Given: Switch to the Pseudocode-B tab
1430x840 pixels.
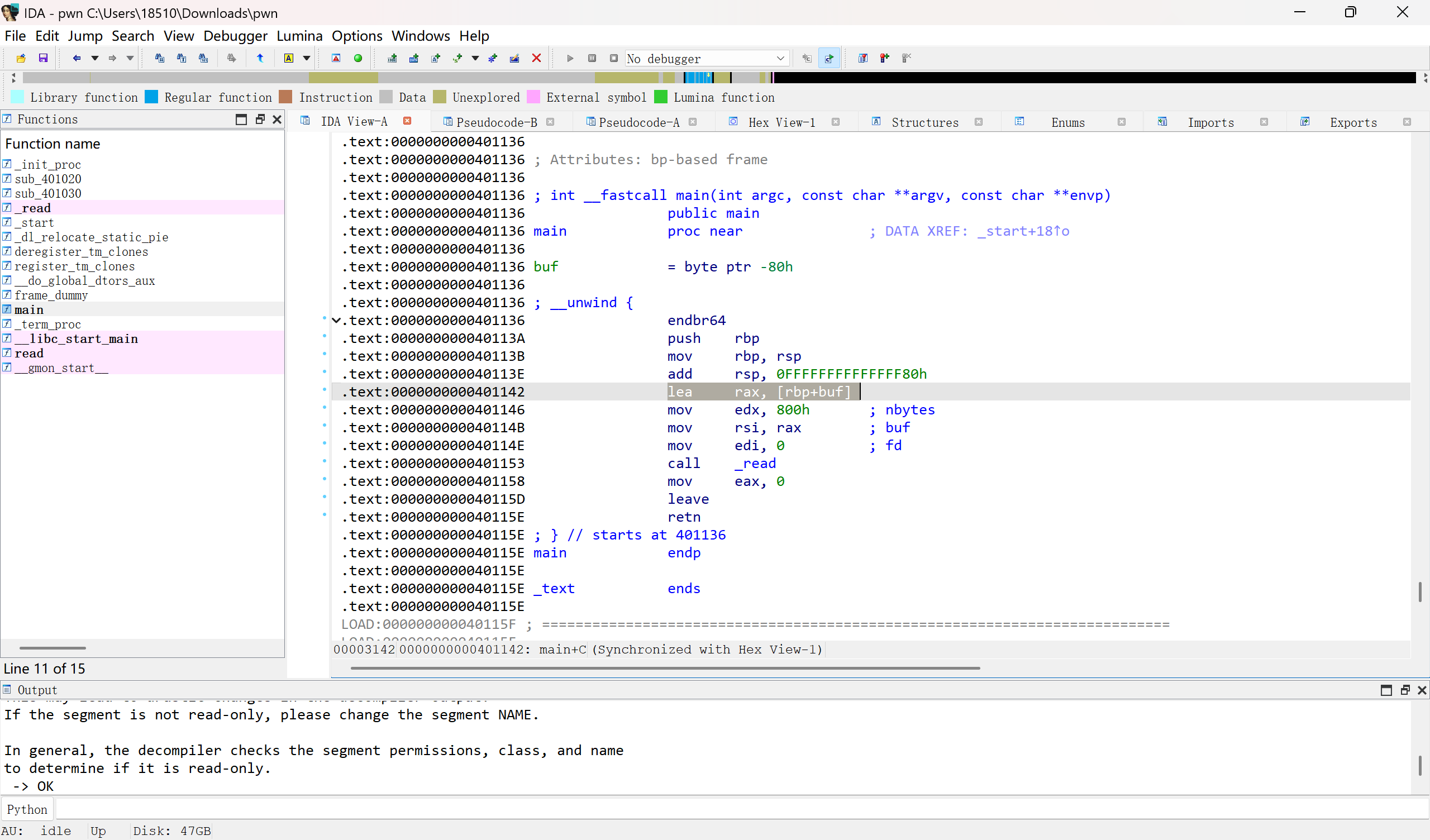Looking at the screenshot, I should point(497,122).
